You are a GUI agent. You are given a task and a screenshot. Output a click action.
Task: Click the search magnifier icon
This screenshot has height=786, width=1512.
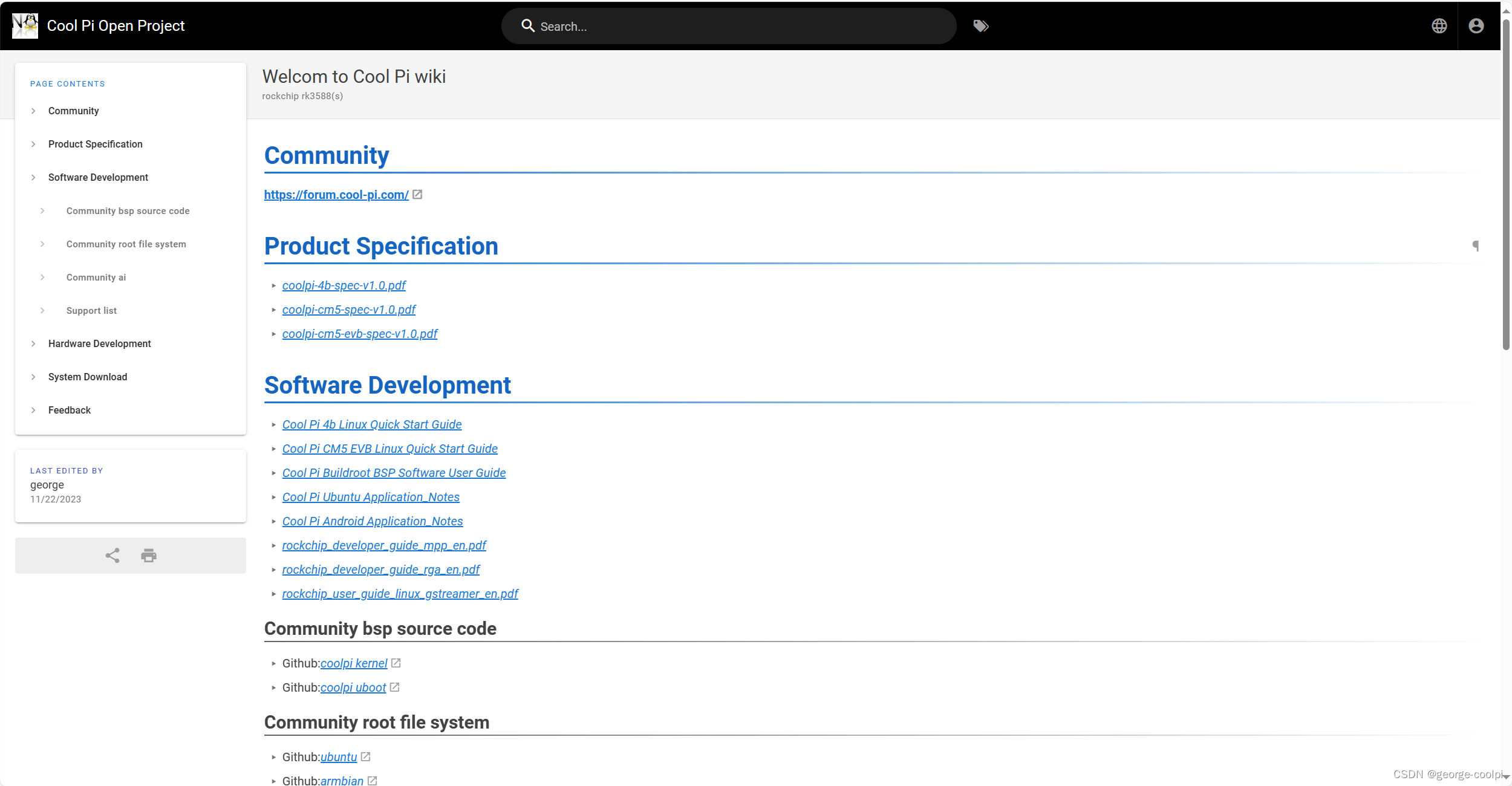click(x=527, y=26)
